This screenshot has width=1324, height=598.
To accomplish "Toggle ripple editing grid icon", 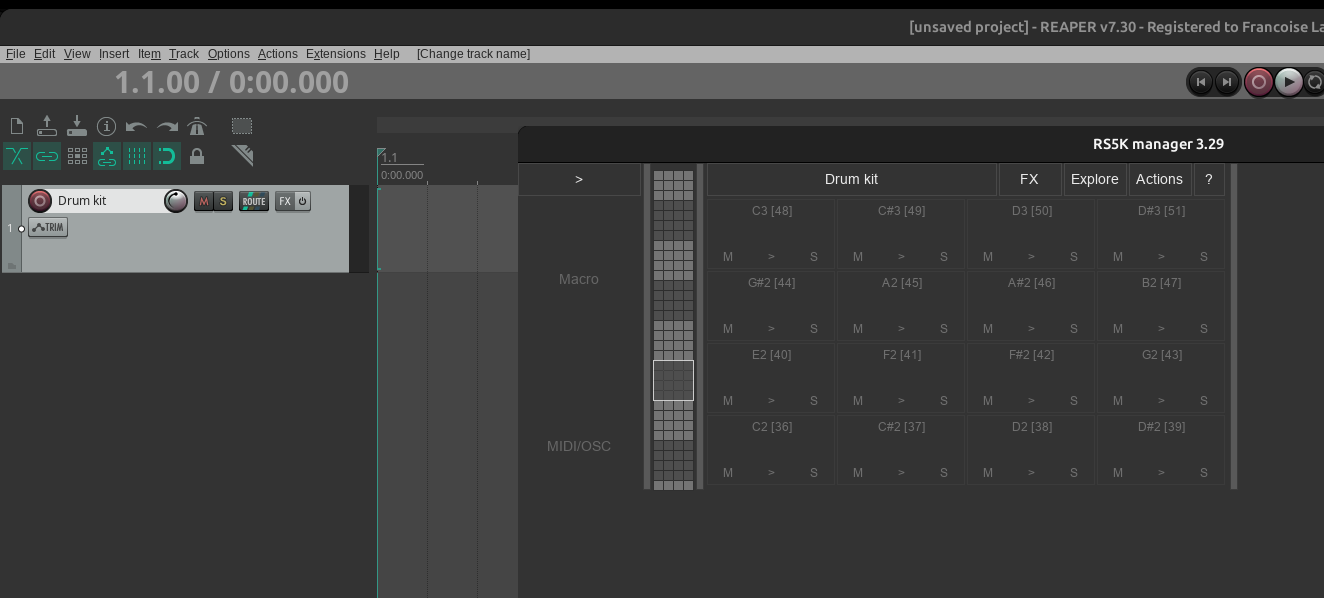I will coord(77,156).
